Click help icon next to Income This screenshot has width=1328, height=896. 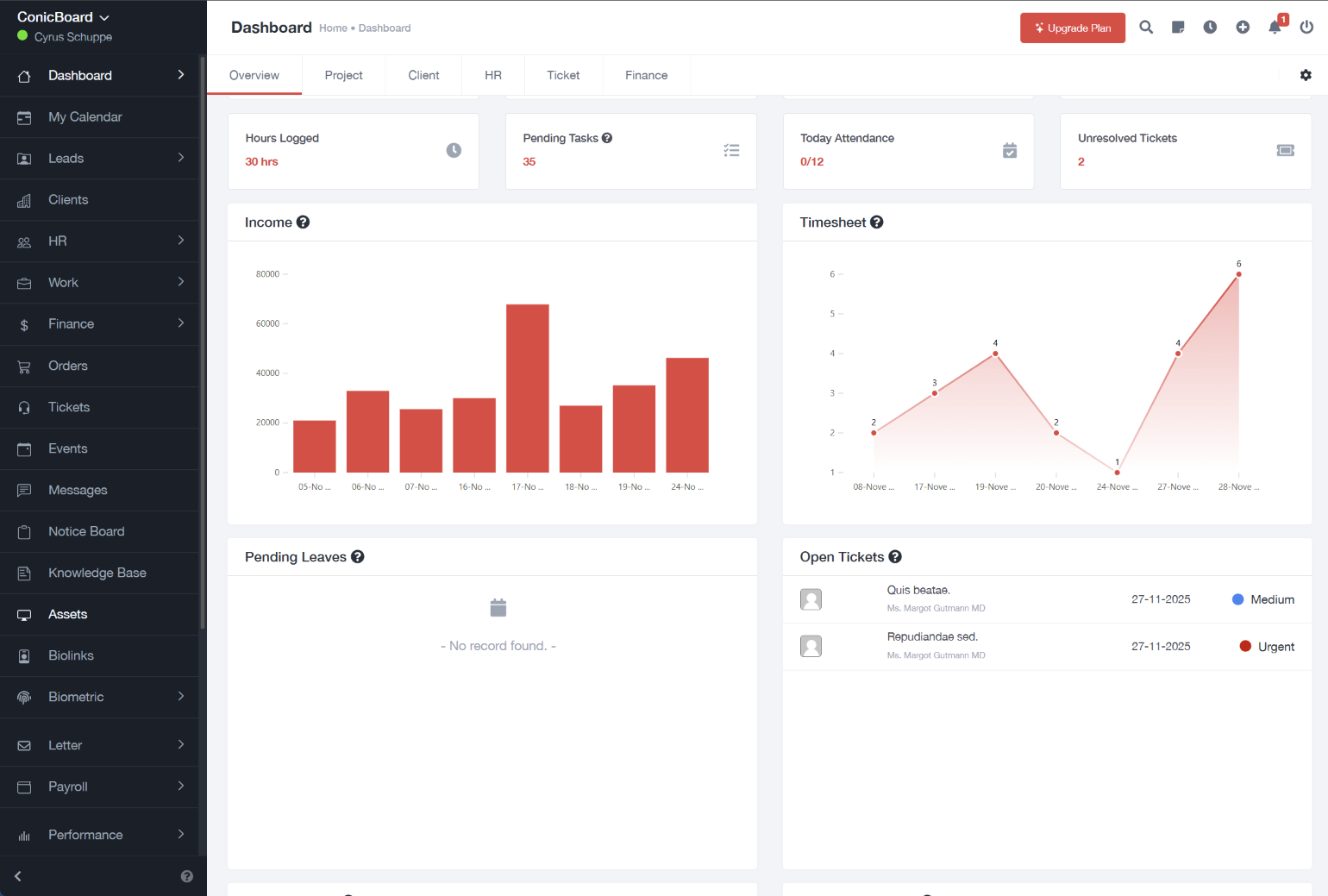click(x=303, y=222)
